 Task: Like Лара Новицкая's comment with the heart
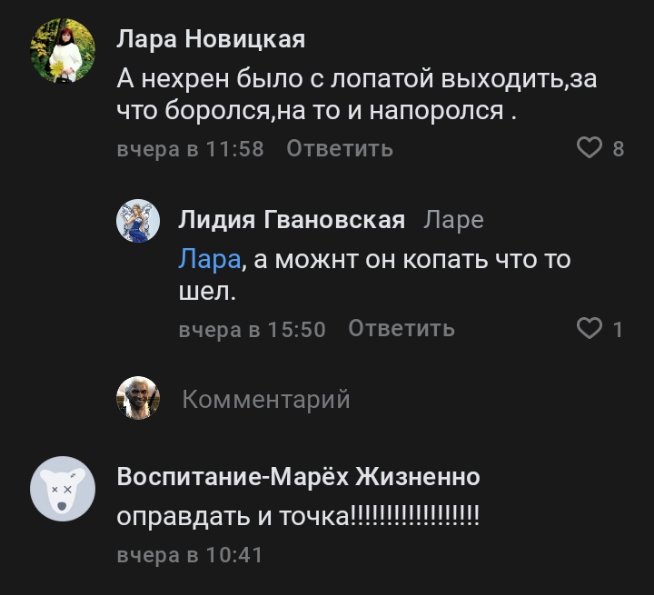tap(590, 149)
